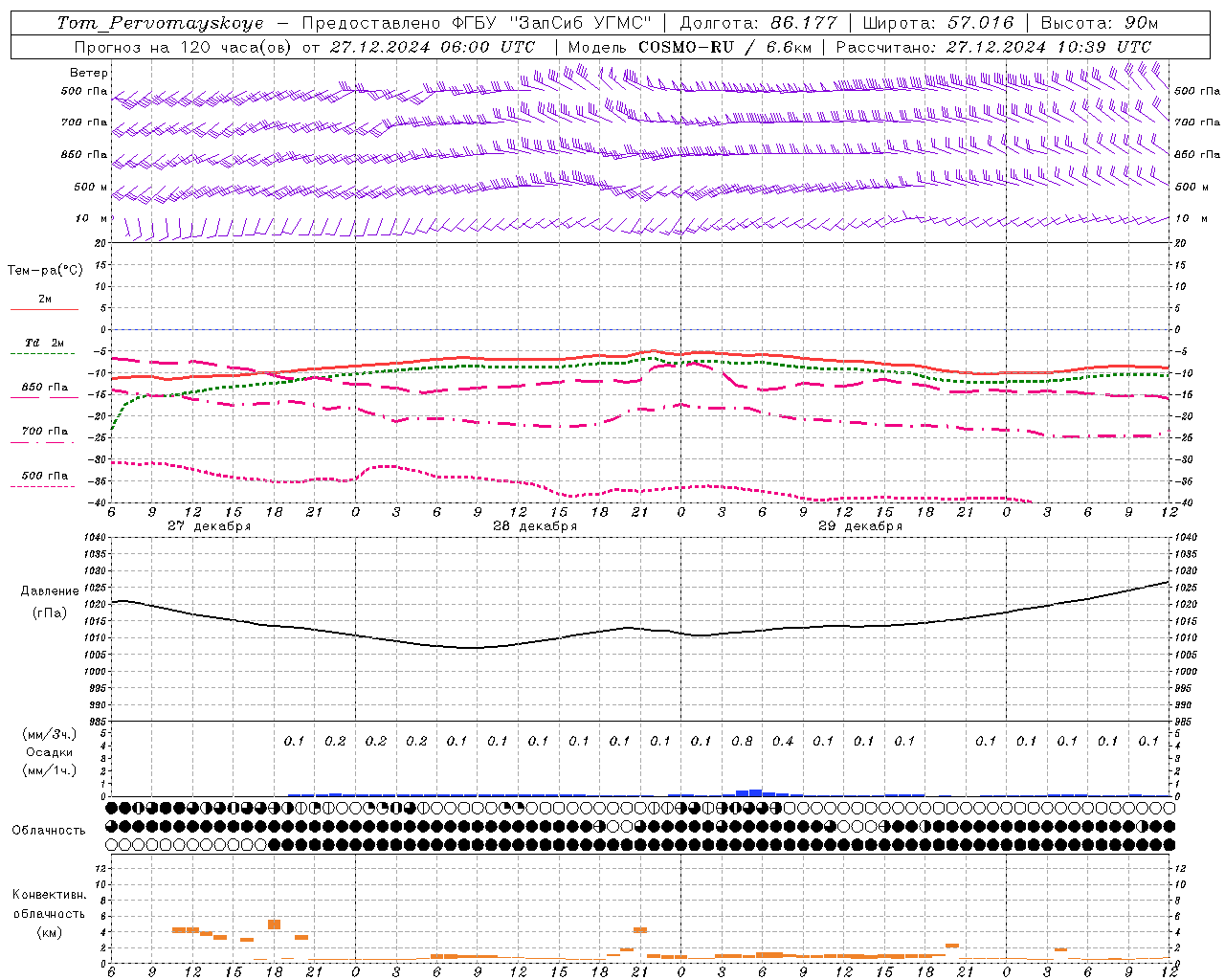Viewport: 1225px width, 980px height.
Task: Click 'Рассчитано: 27.12.2024 10:39 UTC' text
Action: [993, 47]
